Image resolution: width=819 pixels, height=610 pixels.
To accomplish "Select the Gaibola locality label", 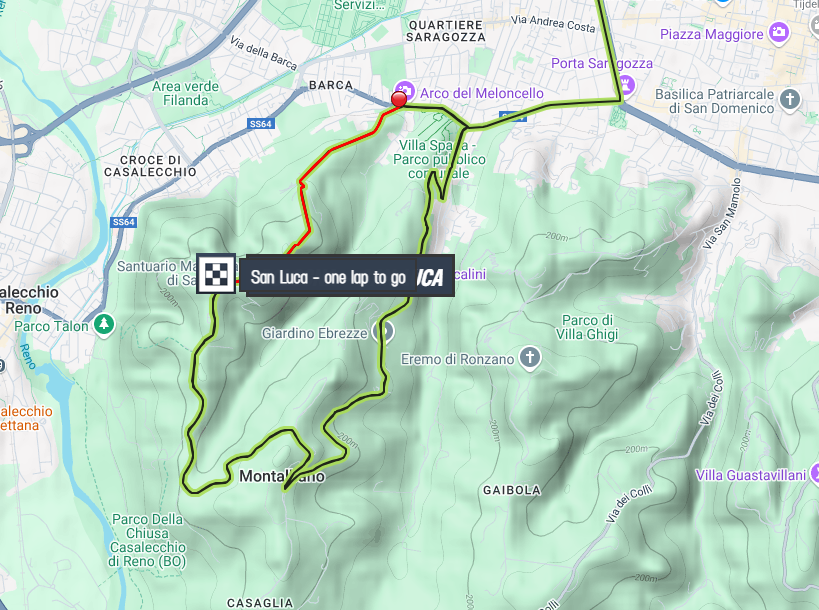I will pyautogui.click(x=512, y=490).
